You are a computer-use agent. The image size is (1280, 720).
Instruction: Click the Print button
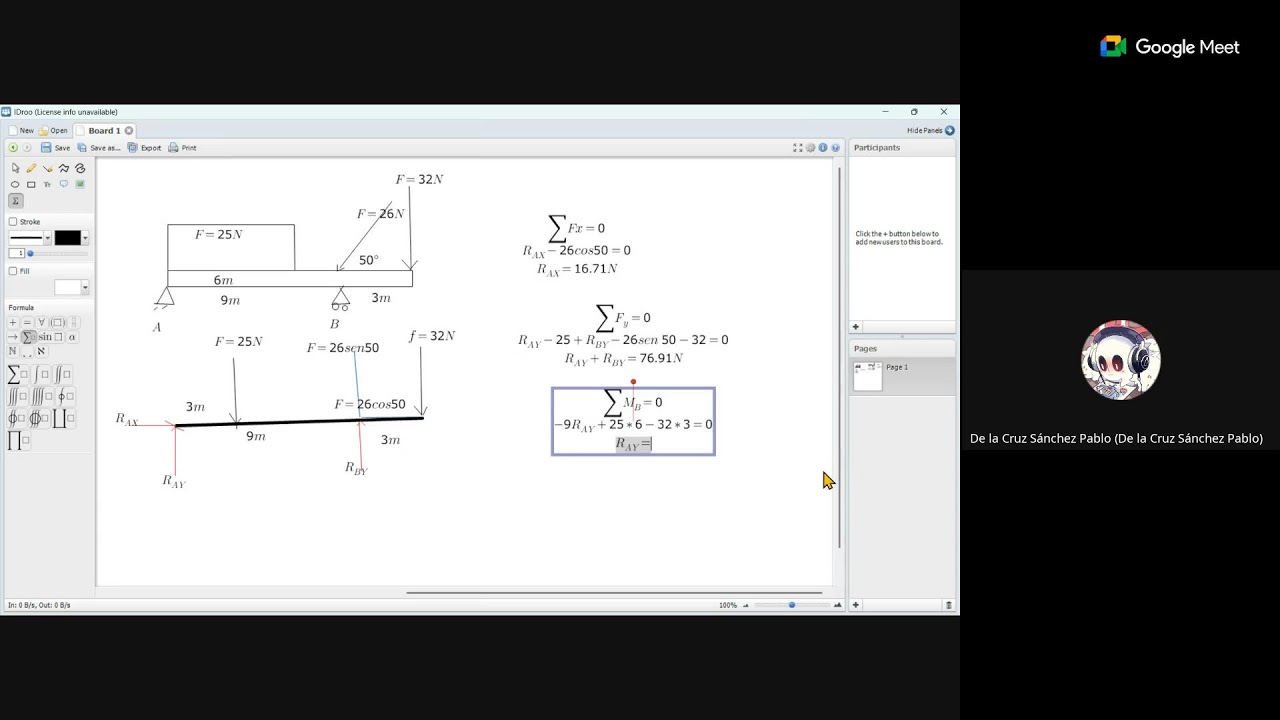point(182,147)
